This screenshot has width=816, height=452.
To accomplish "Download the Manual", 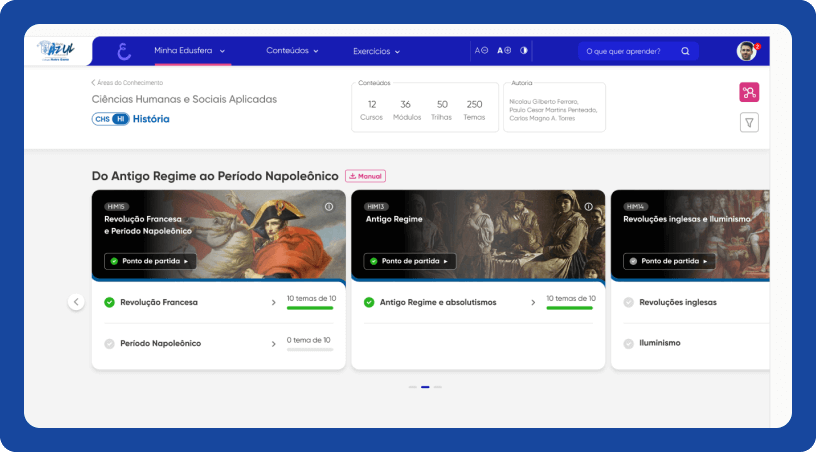I will click(365, 176).
